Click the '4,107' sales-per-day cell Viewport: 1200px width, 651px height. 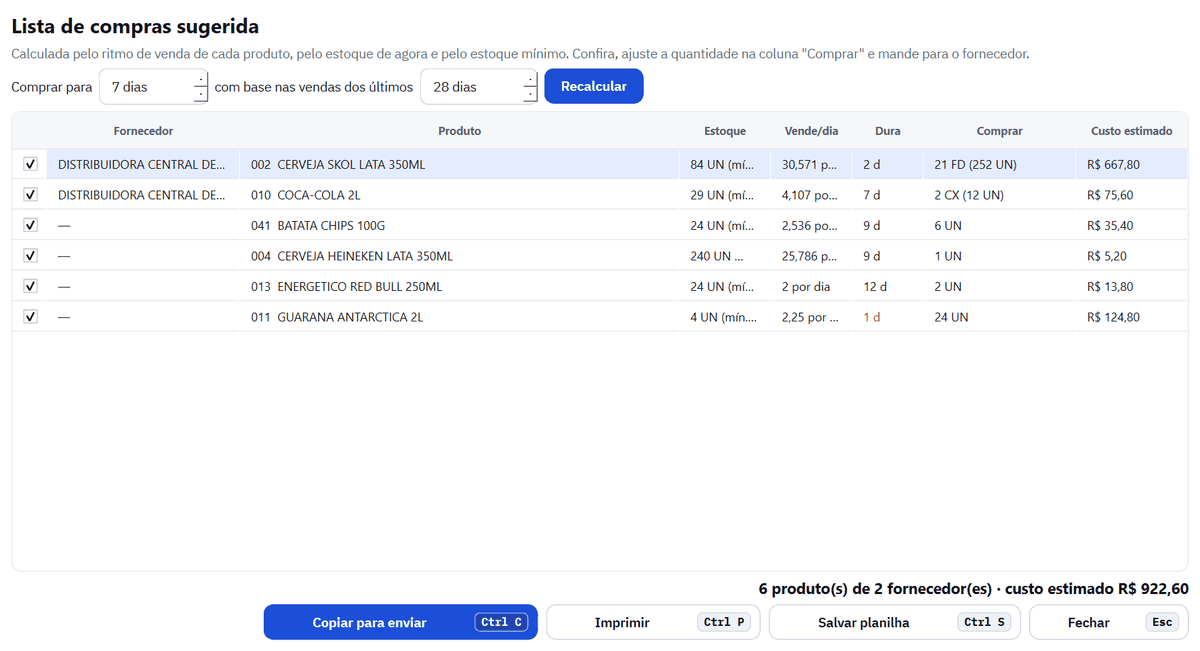tap(812, 195)
